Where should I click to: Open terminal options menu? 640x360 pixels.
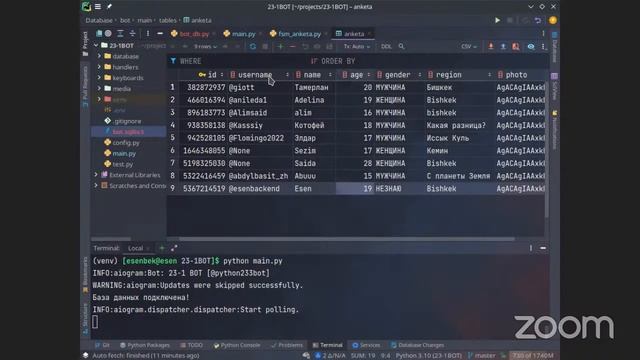tap(531, 248)
